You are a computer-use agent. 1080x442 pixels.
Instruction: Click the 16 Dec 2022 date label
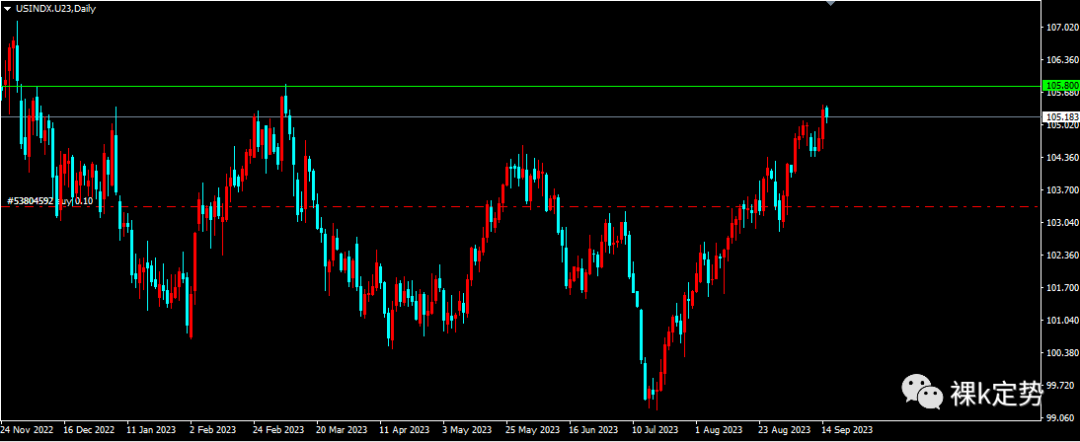coord(90,430)
